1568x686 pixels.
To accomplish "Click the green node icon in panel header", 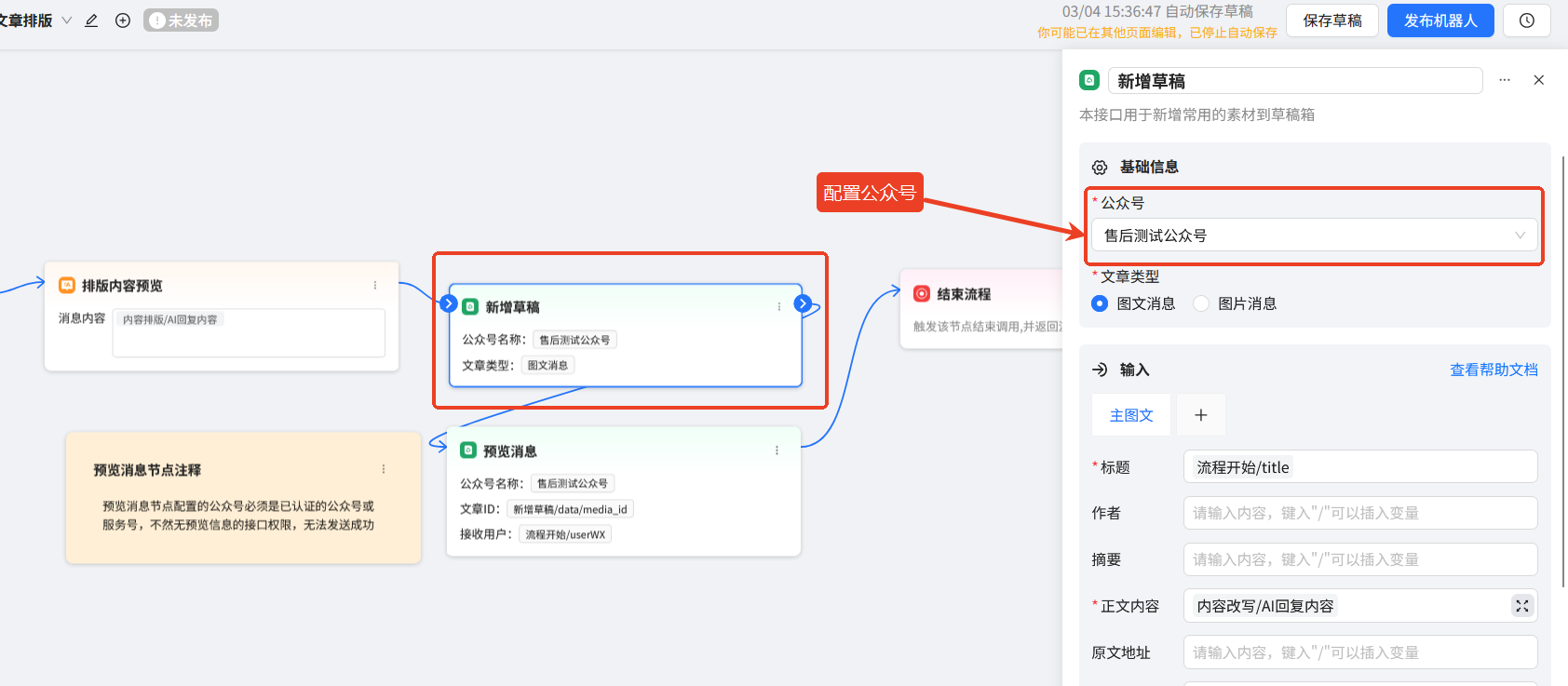I will (1089, 80).
